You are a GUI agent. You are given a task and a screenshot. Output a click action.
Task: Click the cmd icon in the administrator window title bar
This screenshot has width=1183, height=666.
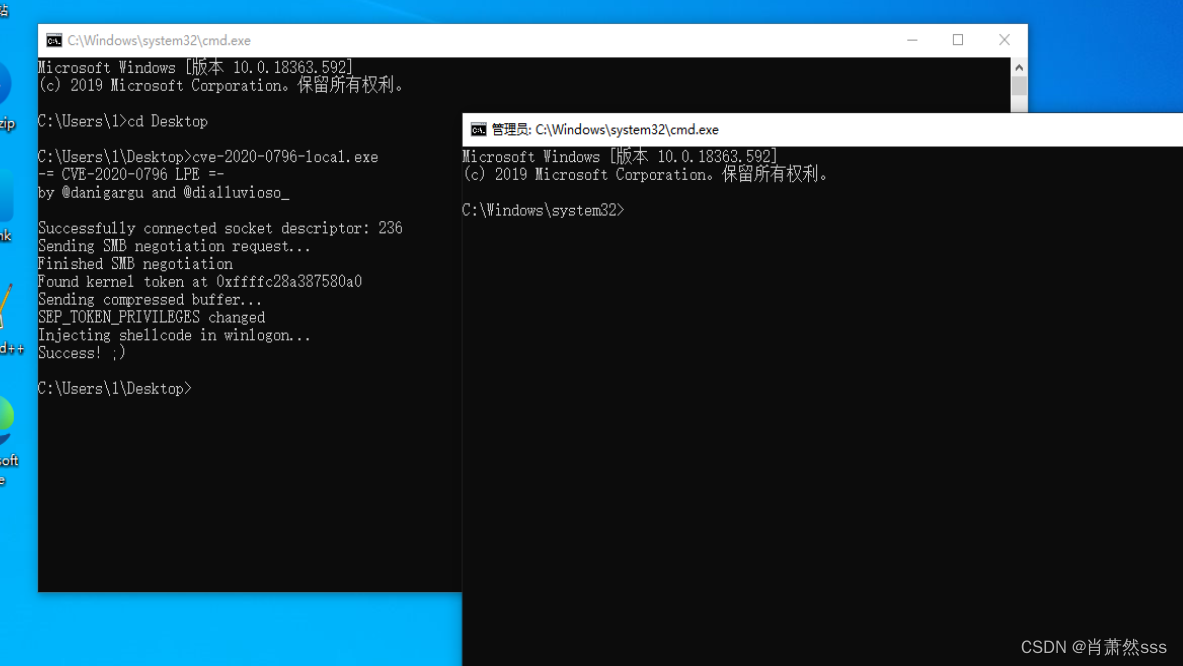tap(478, 130)
